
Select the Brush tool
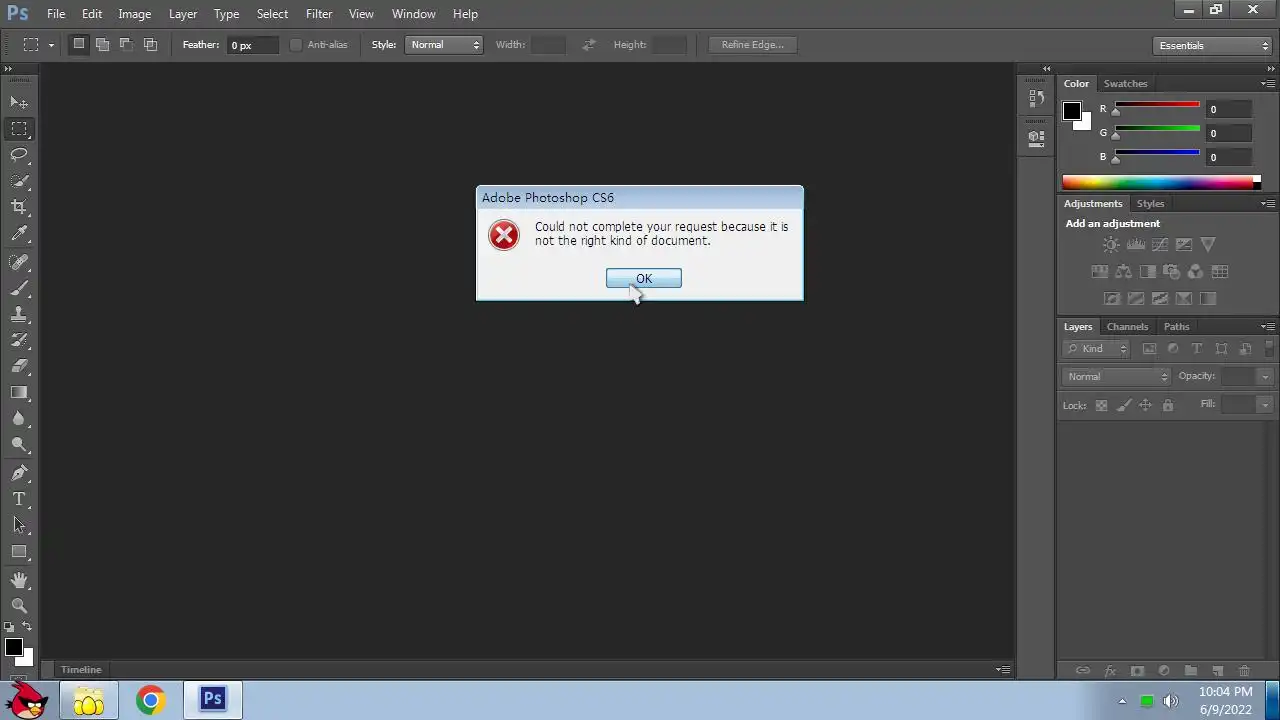[x=19, y=288]
